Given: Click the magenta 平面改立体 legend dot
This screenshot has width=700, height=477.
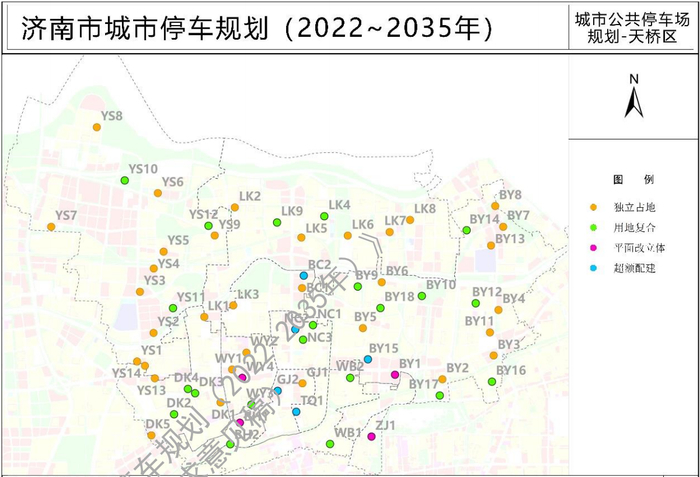Looking at the screenshot, I should click(593, 248).
